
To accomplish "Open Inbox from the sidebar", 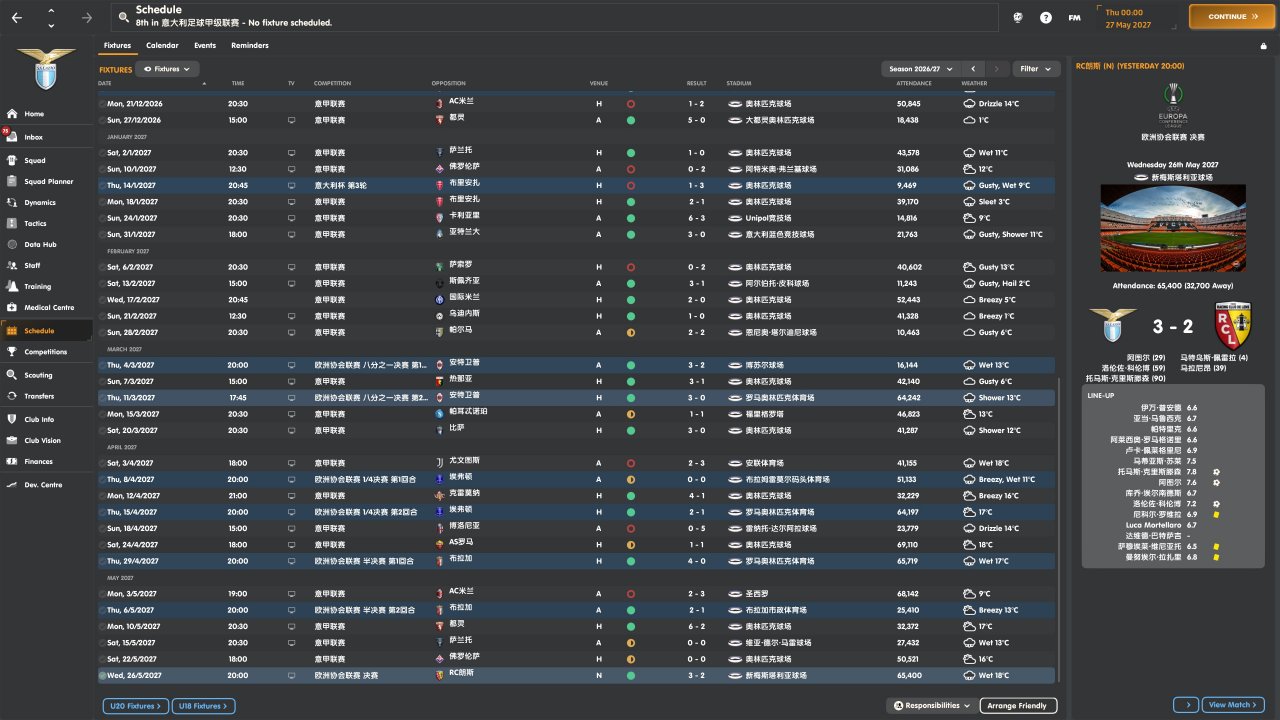I will 34,137.
